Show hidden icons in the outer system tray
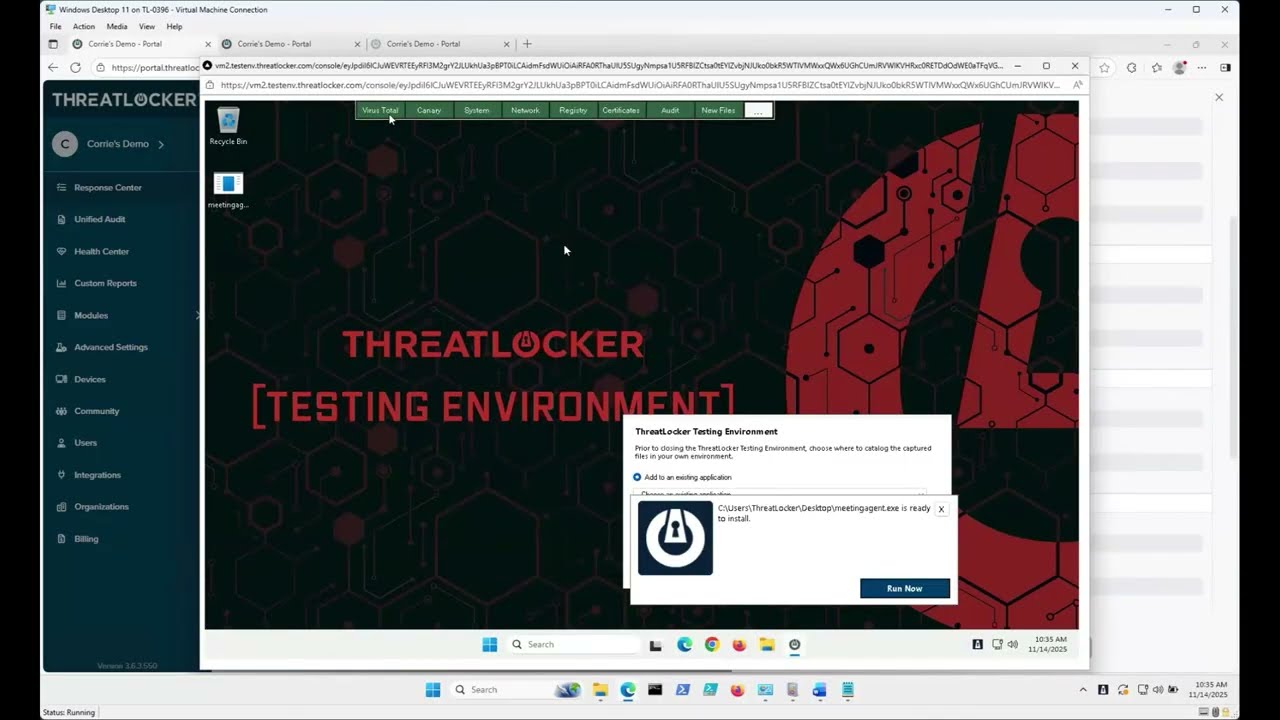This screenshot has height=720, width=1280. point(1083,690)
